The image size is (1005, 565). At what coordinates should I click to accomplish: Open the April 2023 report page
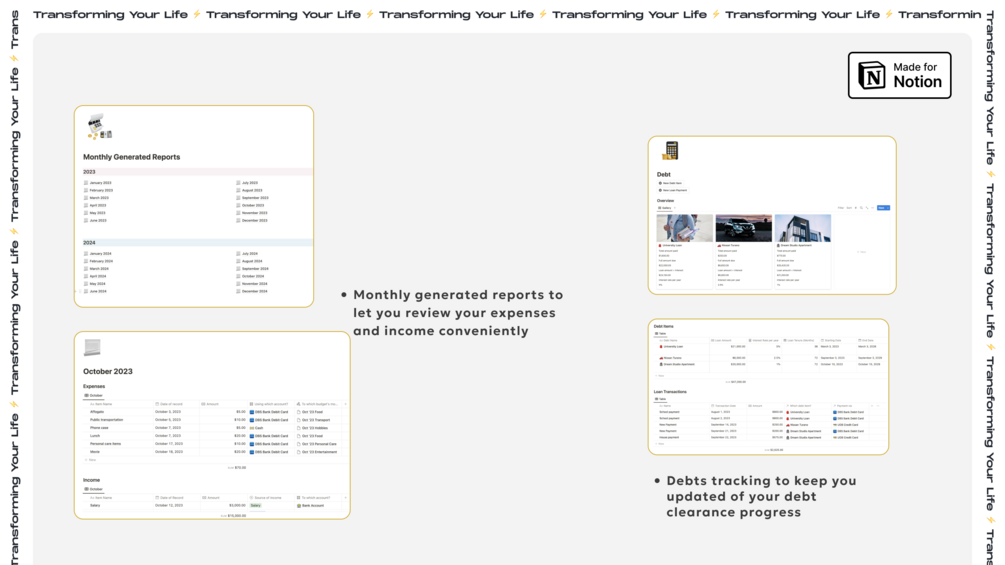[x=96, y=206]
